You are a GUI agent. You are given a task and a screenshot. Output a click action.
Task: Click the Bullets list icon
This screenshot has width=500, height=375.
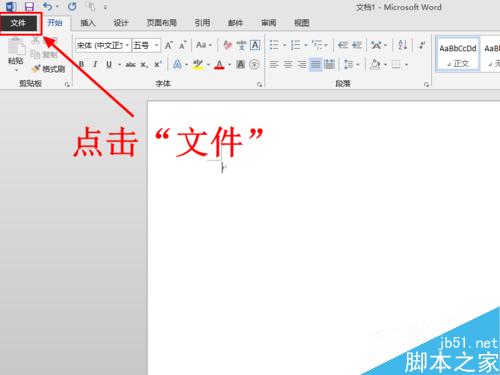[274, 45]
